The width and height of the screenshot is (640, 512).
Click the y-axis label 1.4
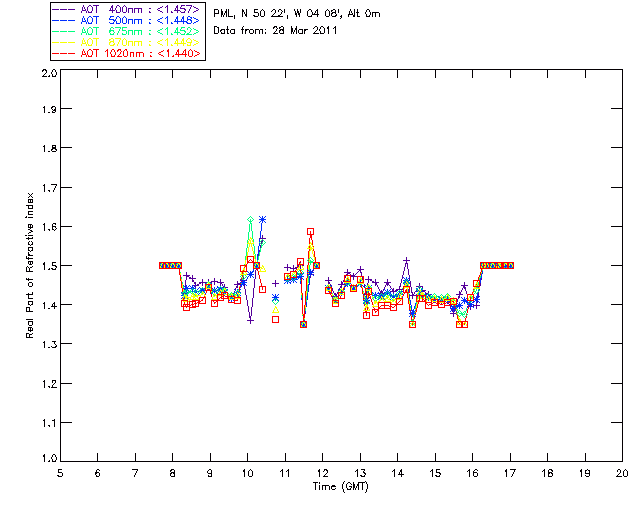coord(49,305)
